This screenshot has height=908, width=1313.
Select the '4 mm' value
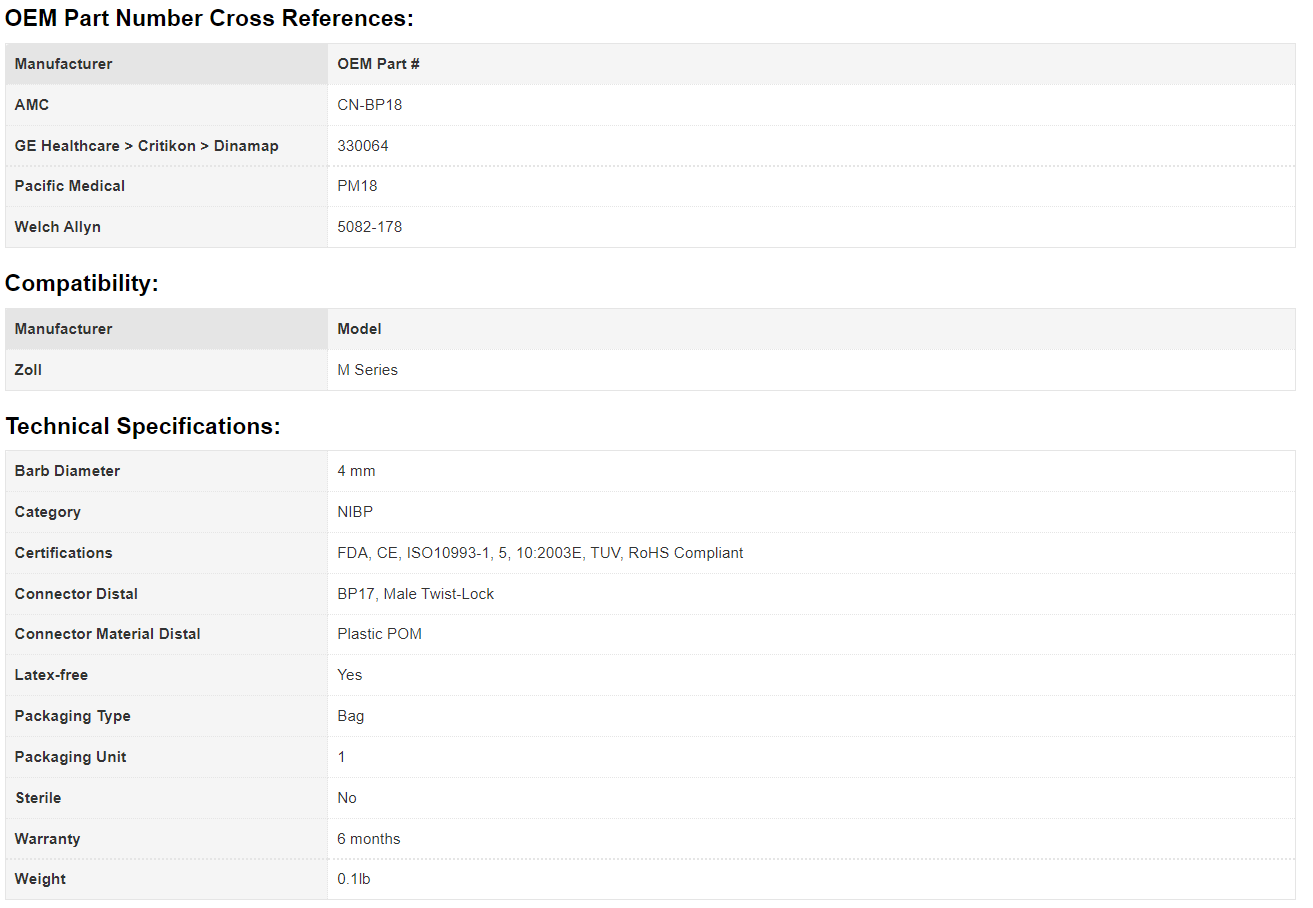point(356,471)
